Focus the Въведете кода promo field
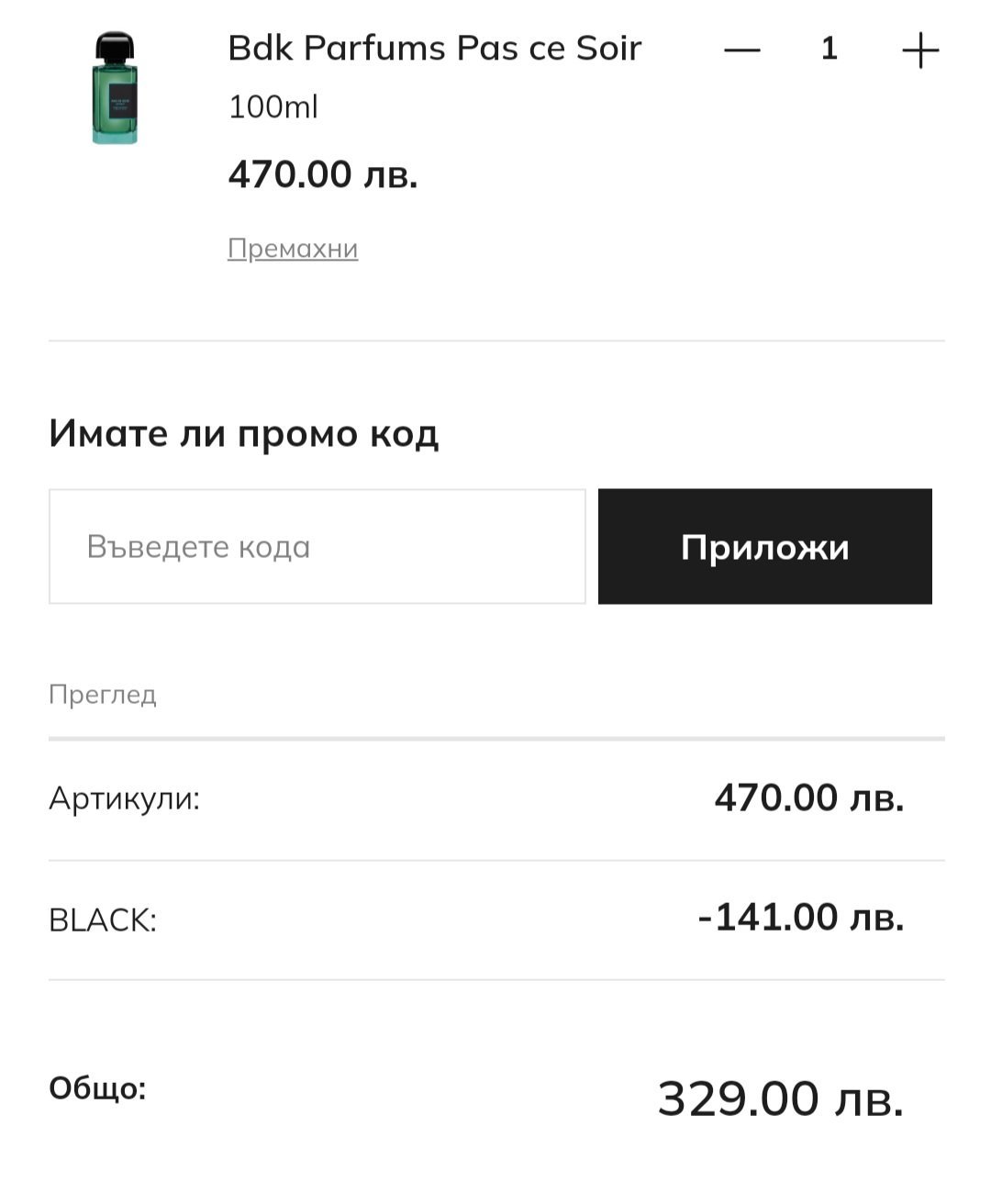Screen dimensions: 991x1204 point(317,547)
